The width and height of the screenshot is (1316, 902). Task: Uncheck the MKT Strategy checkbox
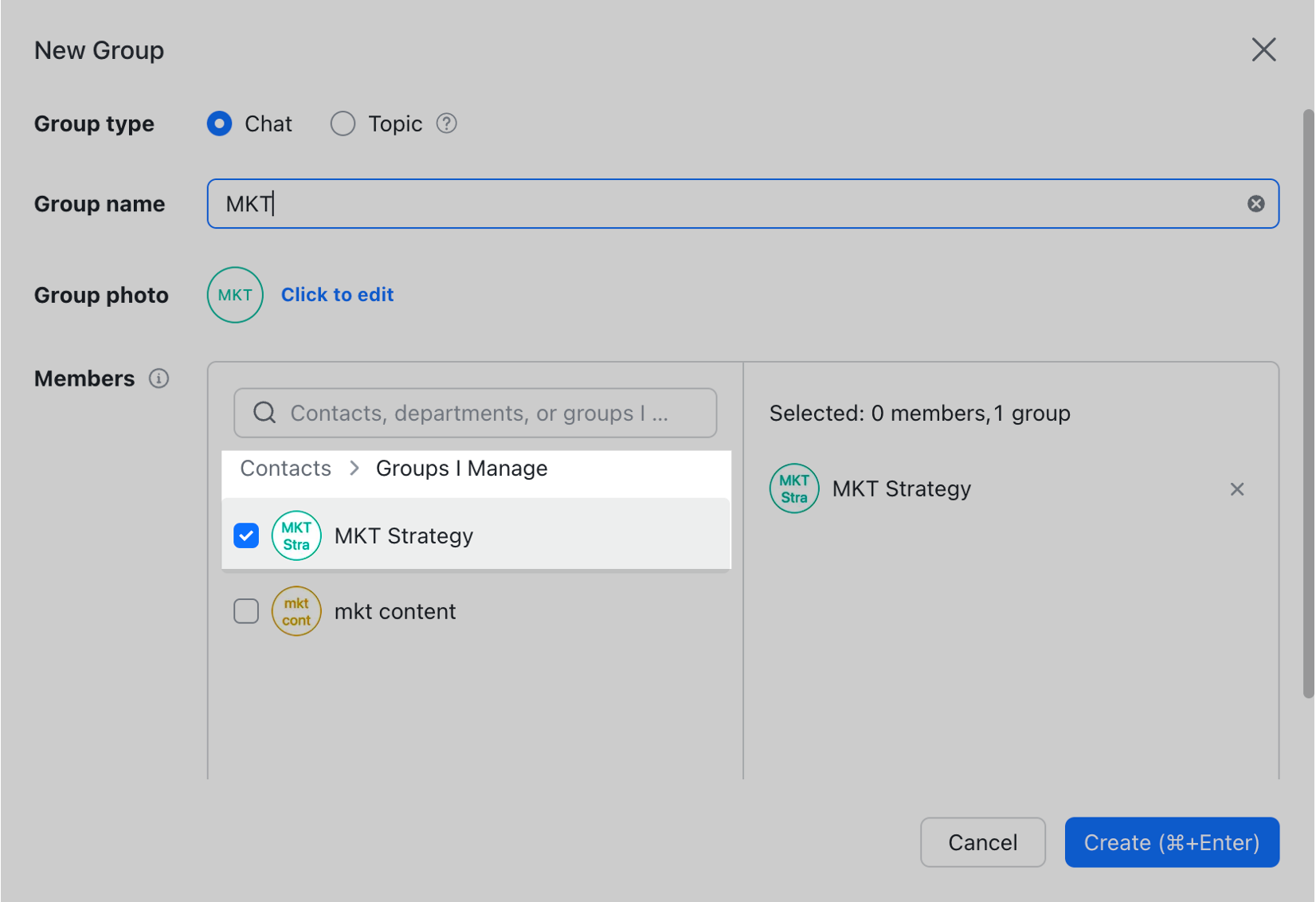click(246, 535)
